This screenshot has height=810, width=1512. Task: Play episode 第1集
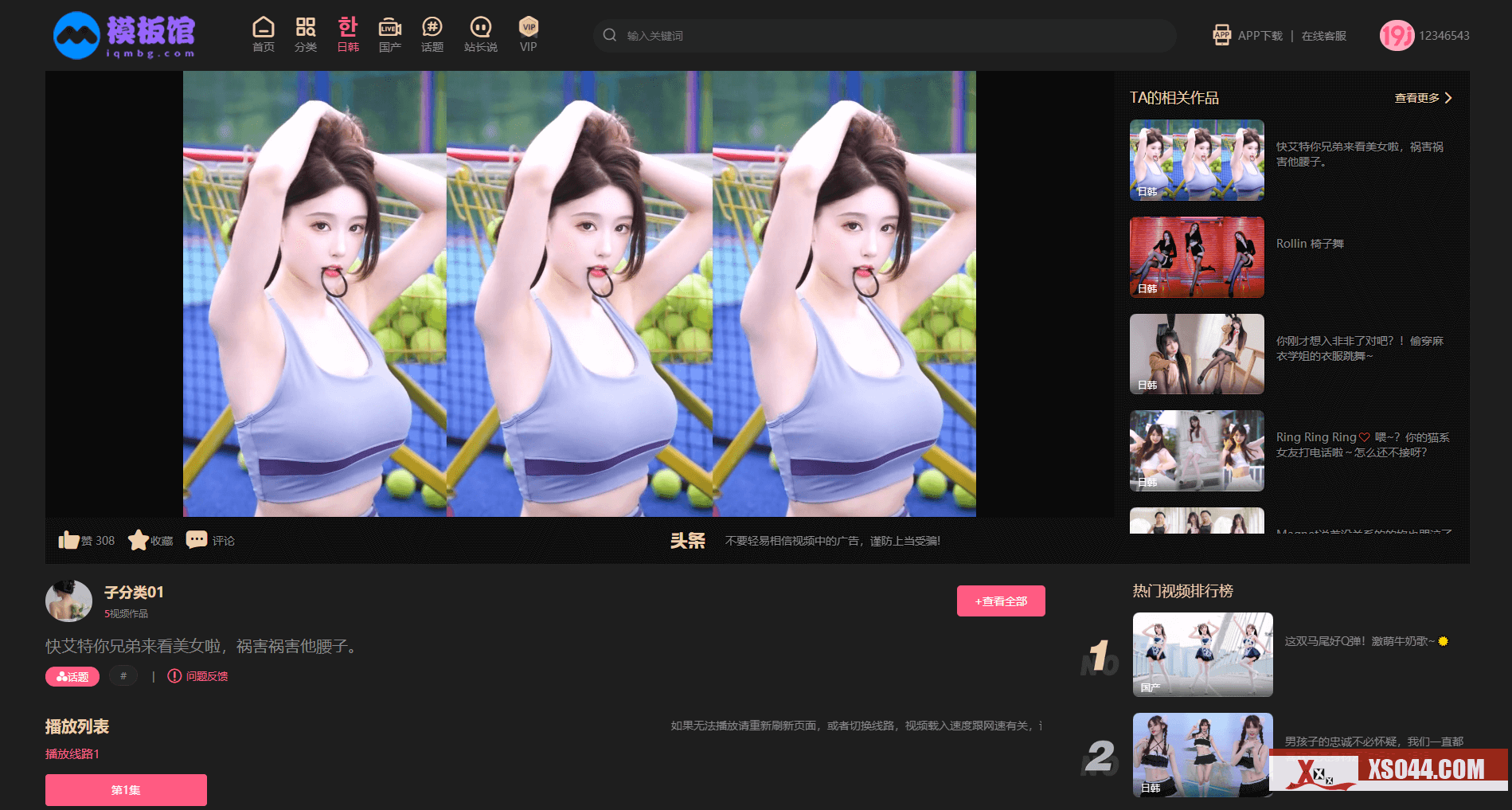click(x=126, y=790)
